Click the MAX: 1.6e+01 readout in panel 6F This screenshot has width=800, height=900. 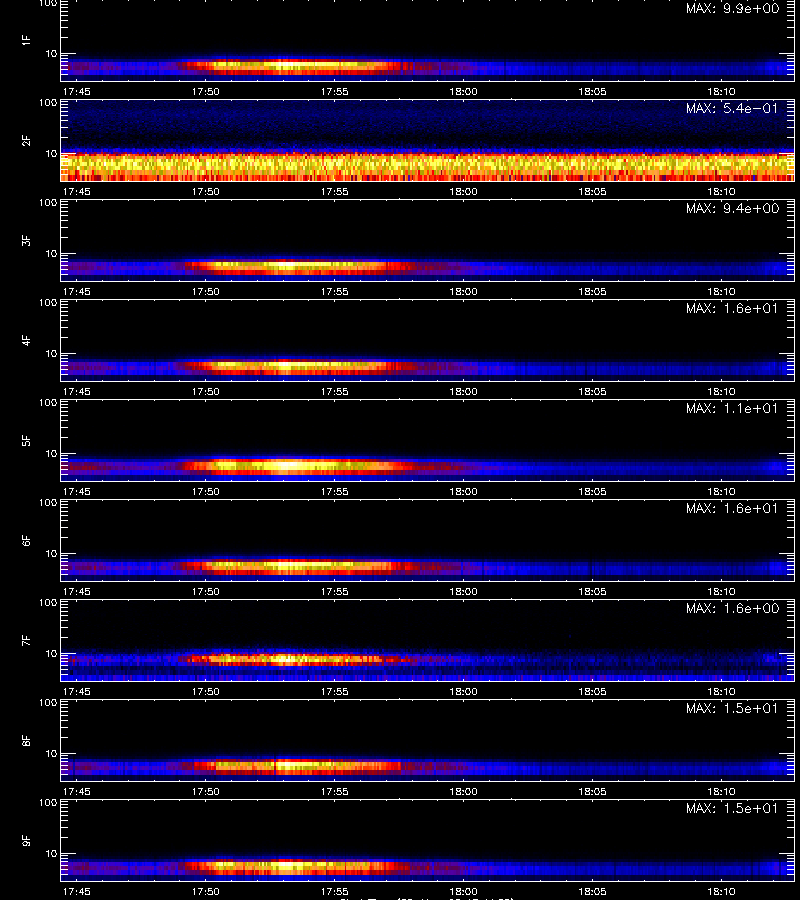tap(732, 508)
